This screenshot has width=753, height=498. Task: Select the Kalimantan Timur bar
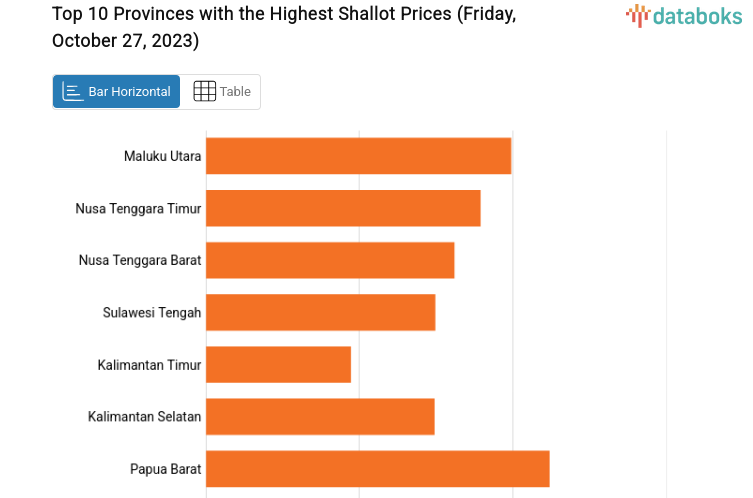(278, 364)
